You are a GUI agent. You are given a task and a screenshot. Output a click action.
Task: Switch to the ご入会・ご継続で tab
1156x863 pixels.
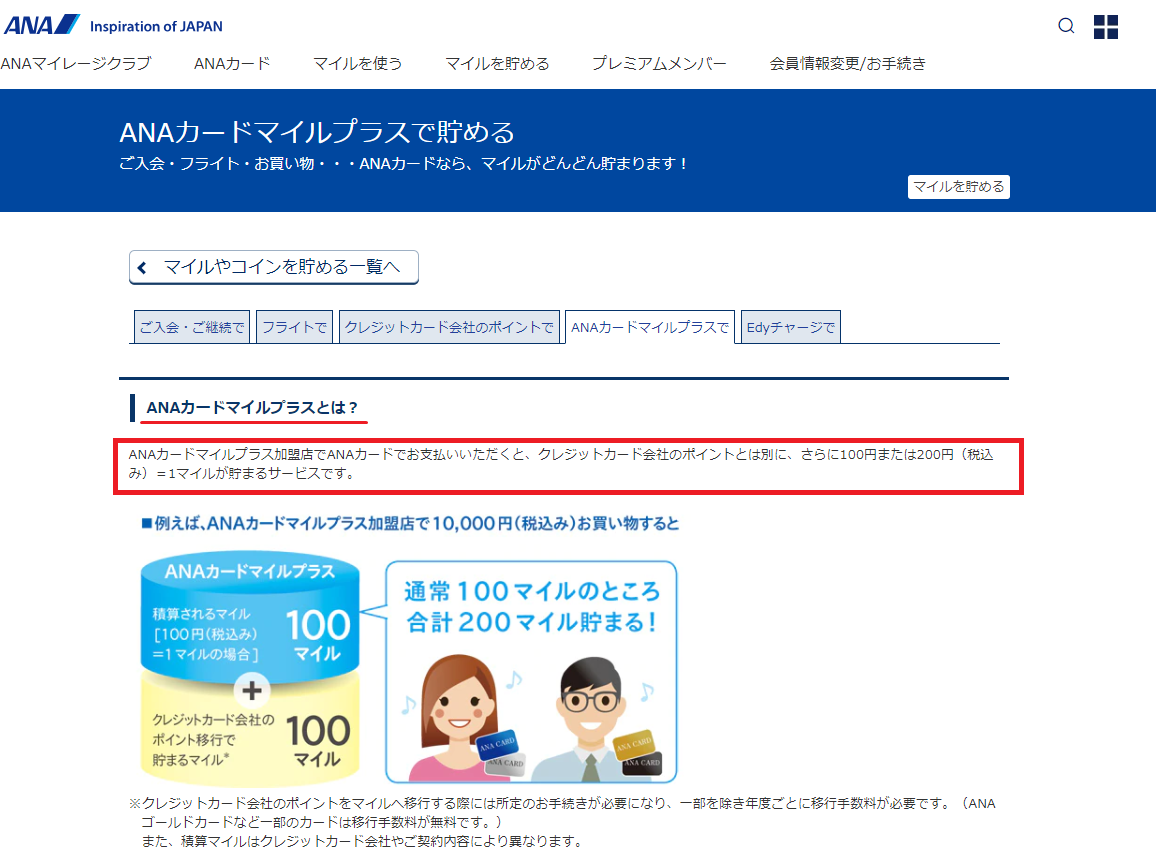pyautogui.click(x=192, y=327)
